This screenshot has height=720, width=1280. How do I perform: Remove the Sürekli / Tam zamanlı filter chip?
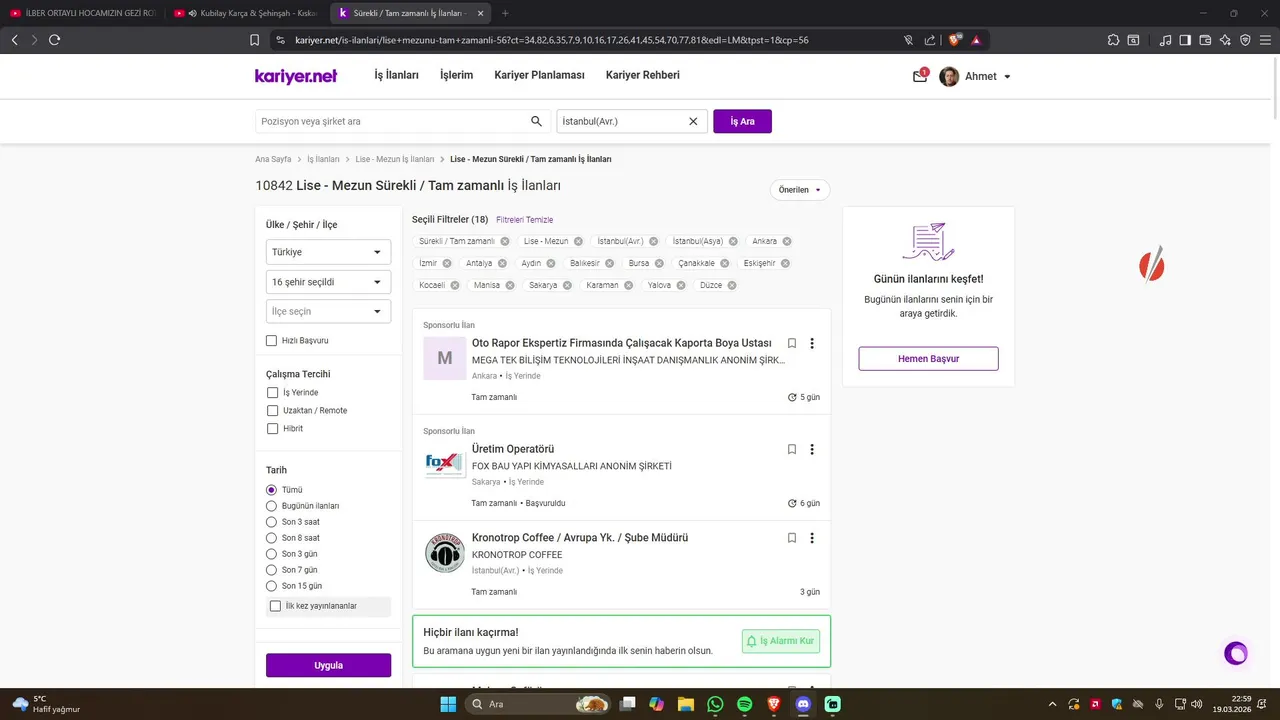click(x=505, y=241)
